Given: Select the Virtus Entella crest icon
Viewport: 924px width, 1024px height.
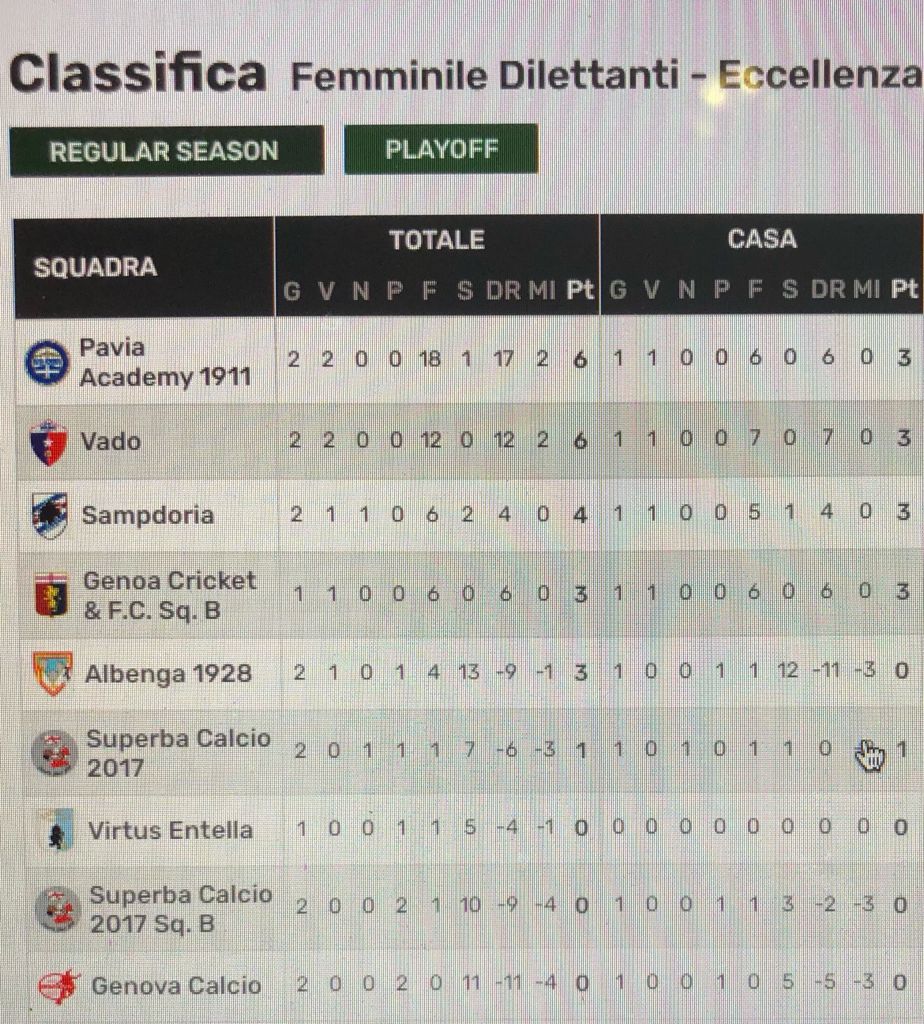Looking at the screenshot, I should click(57, 829).
